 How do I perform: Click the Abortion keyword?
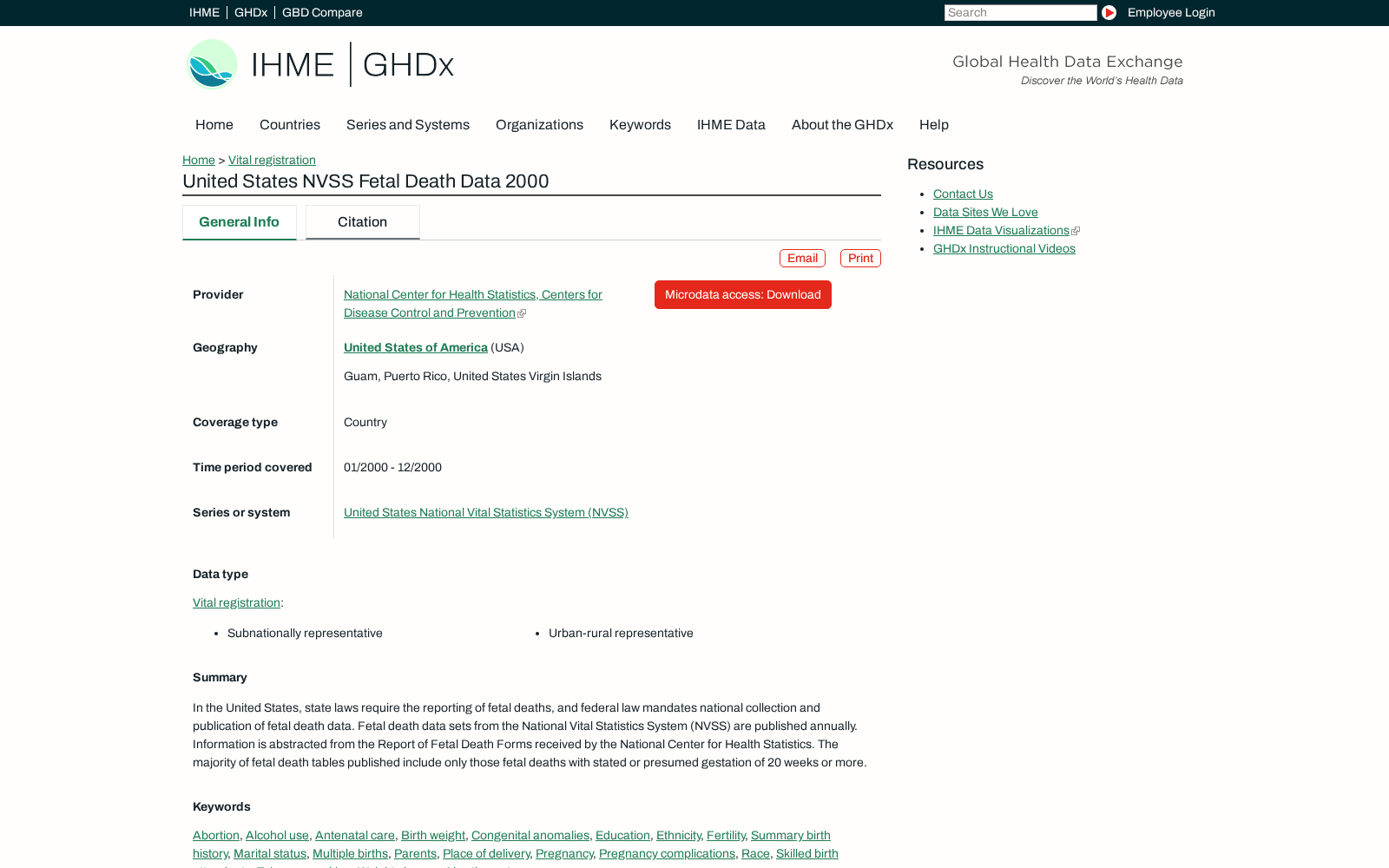[216, 835]
